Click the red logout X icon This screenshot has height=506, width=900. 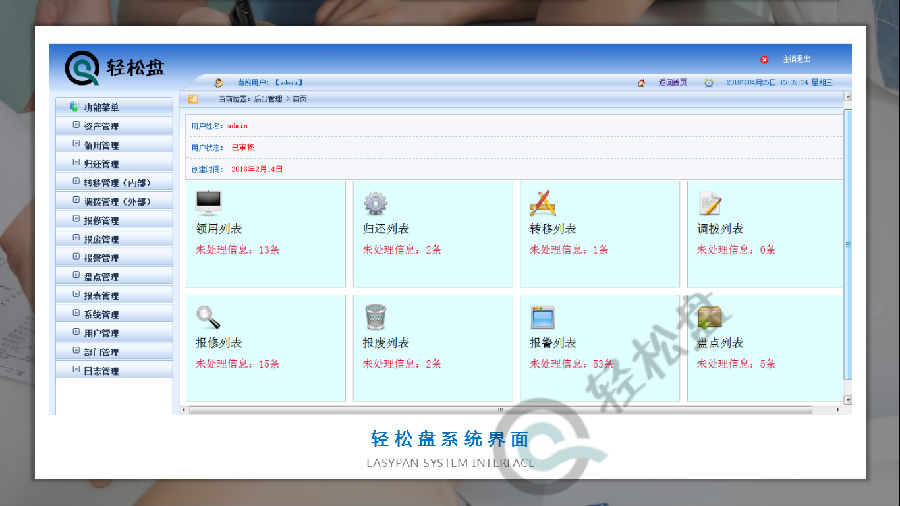pos(764,59)
